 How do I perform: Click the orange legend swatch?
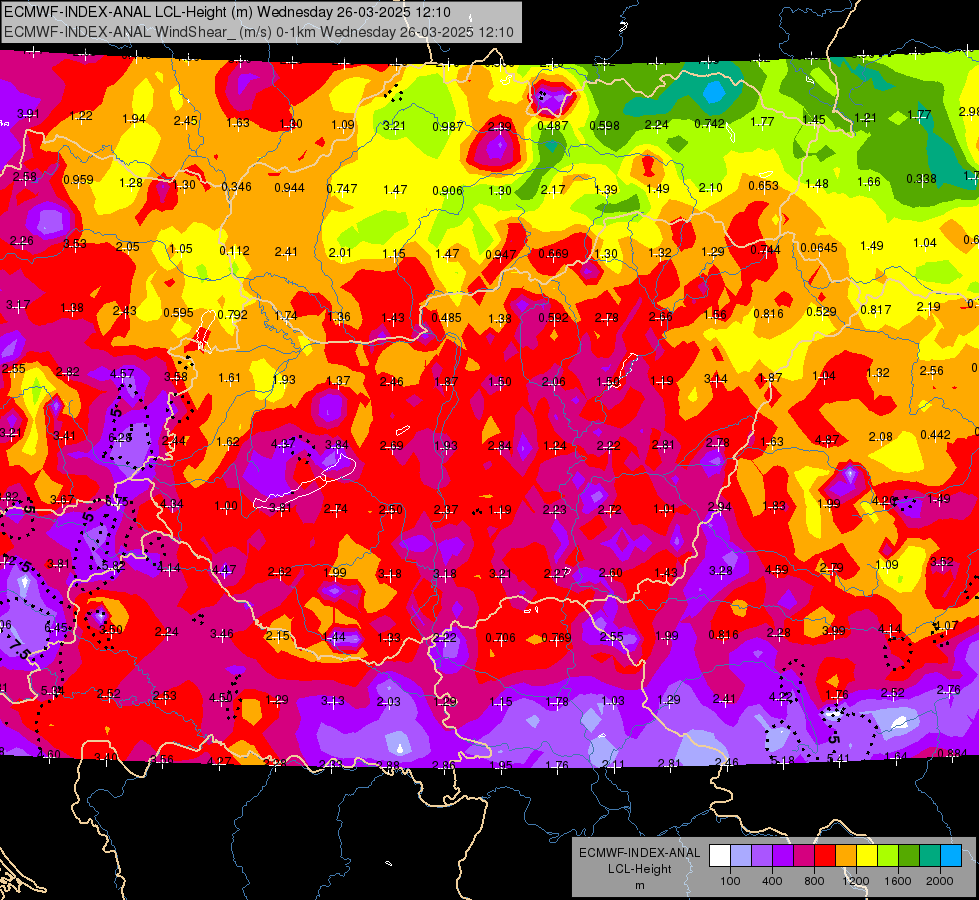(847, 856)
